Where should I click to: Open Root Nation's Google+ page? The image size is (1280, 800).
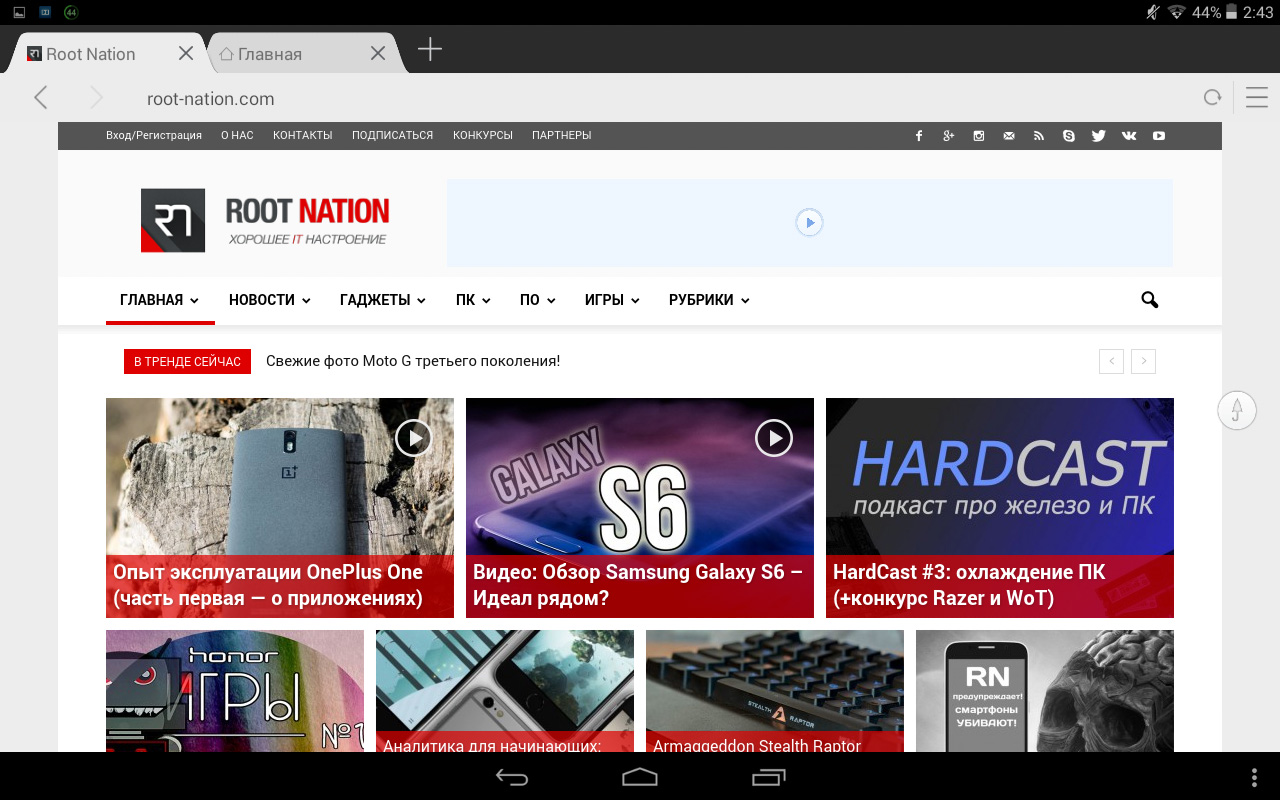coord(949,136)
